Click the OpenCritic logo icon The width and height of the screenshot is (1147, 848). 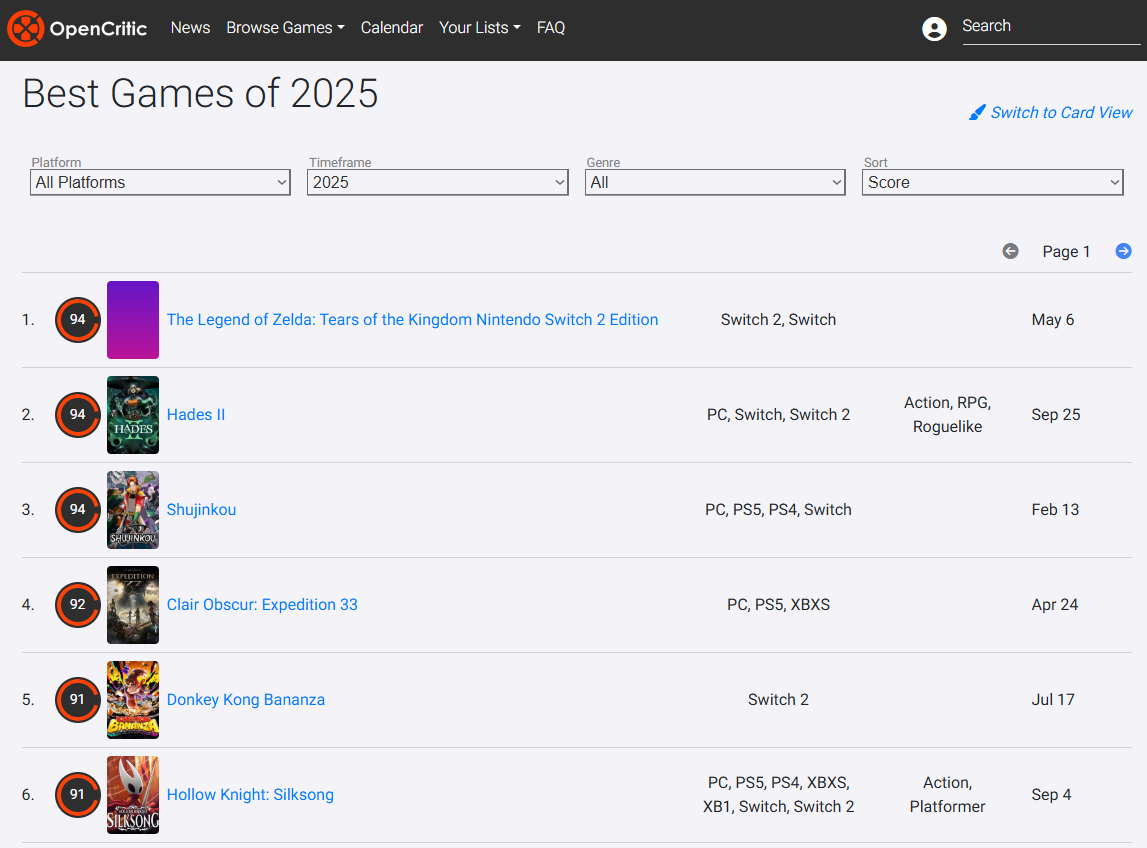coord(25,29)
